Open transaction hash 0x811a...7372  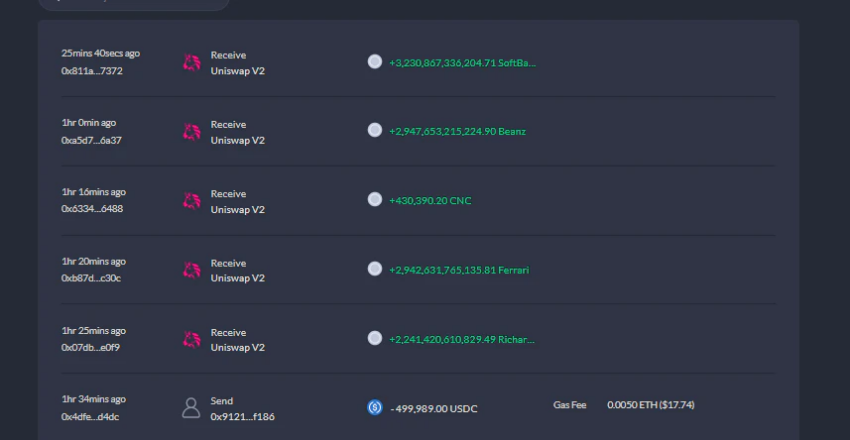point(92,71)
